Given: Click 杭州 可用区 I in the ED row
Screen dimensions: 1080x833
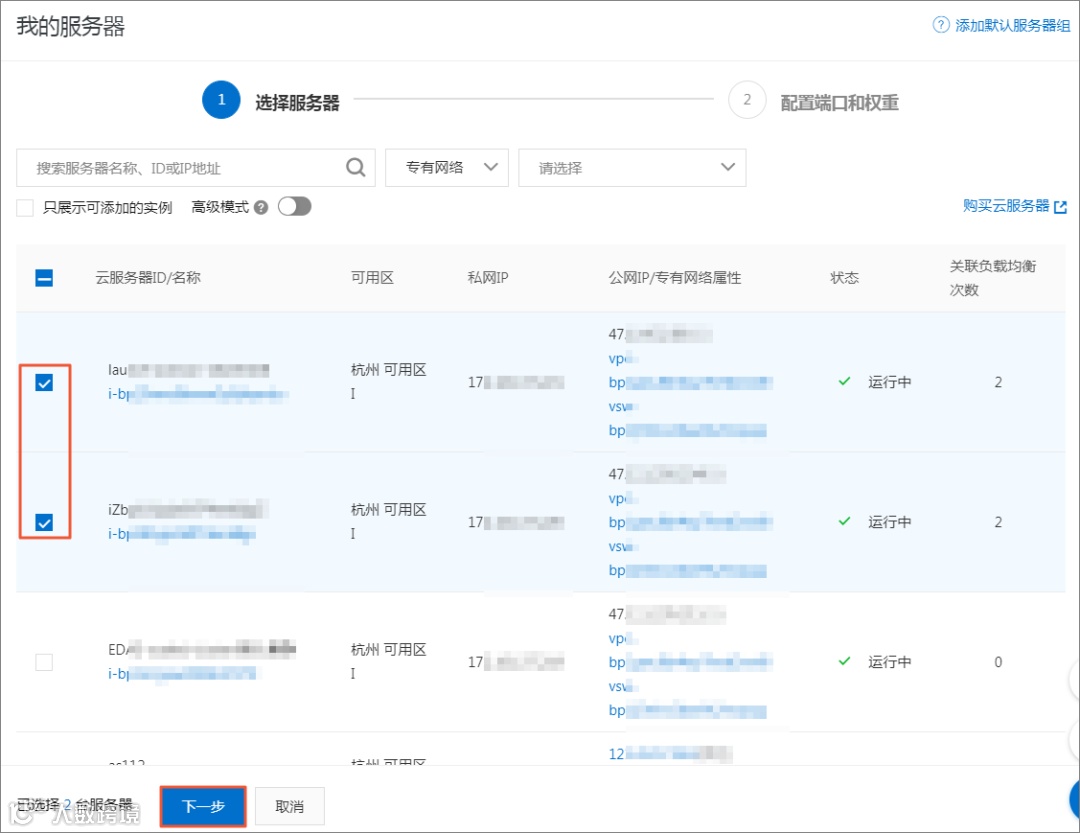Looking at the screenshot, I should pyautogui.click(x=388, y=661).
